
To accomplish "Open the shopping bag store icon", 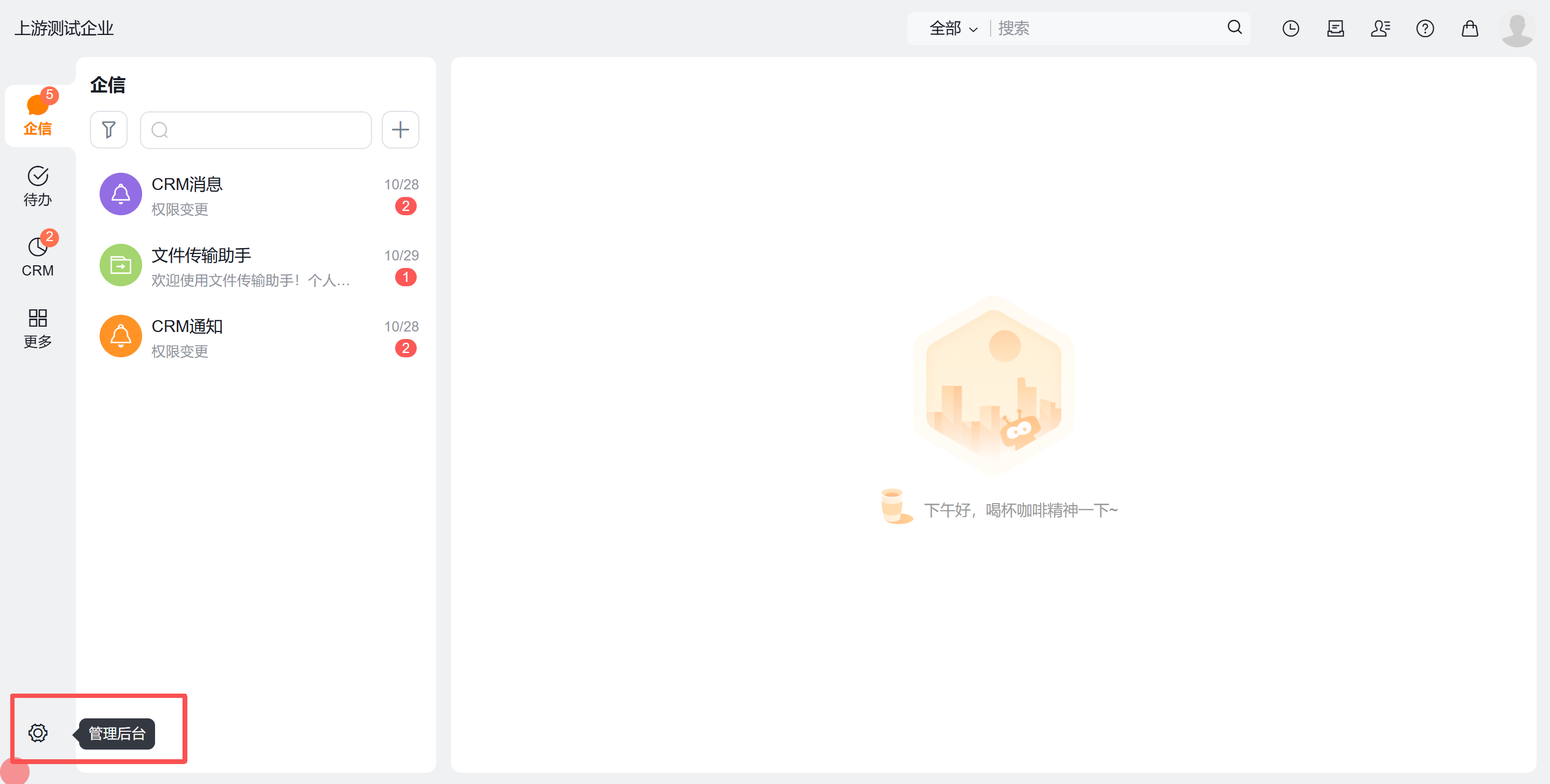I will [x=1469, y=29].
